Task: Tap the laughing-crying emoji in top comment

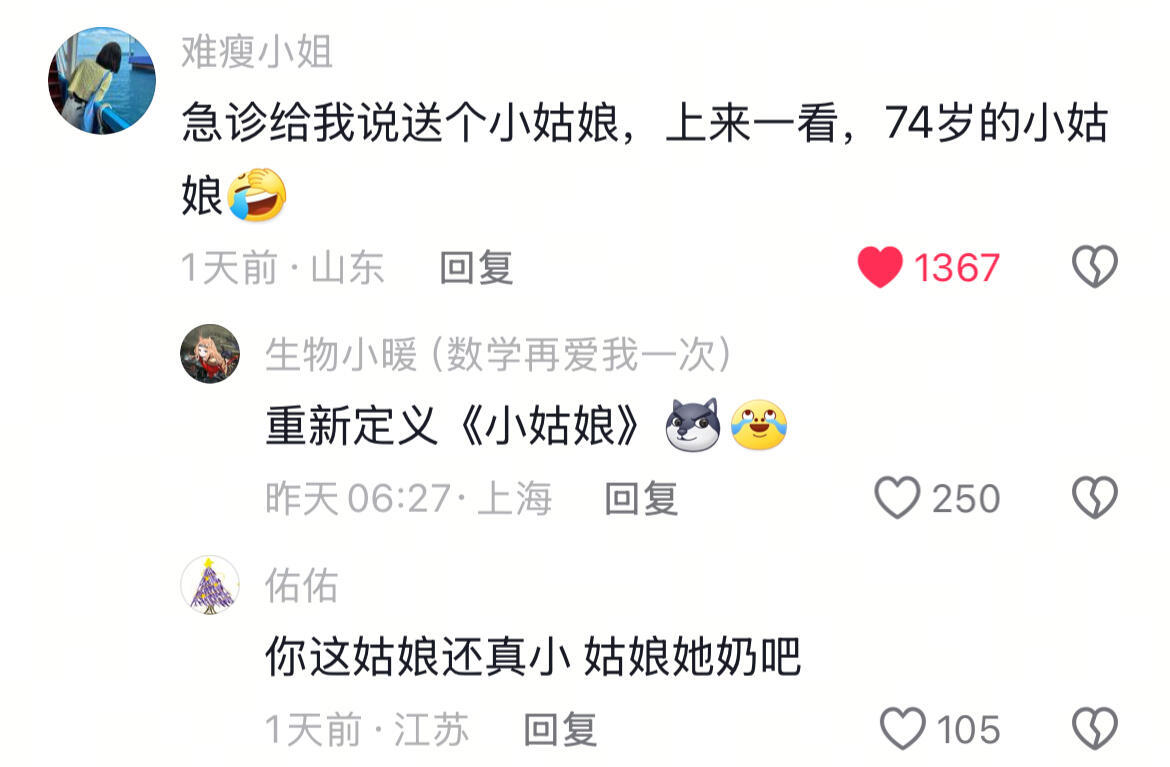Action: coord(257,195)
